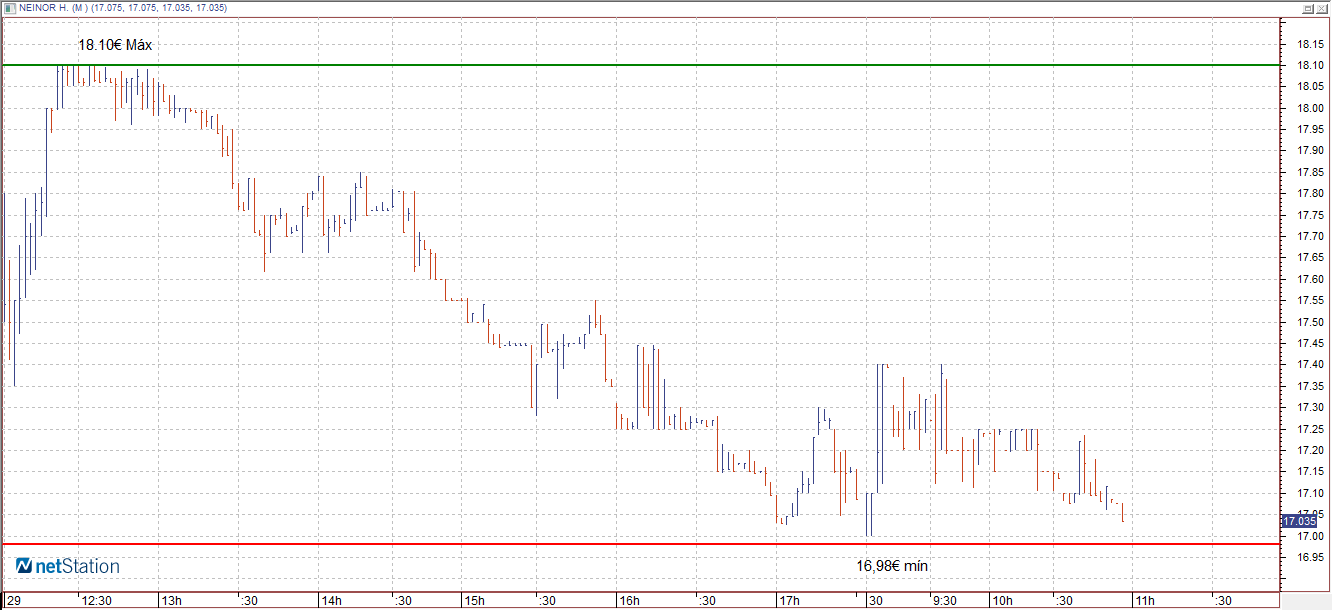The height and width of the screenshot is (610, 1332).
Task: Click the 16h time axis label
Action: point(629,601)
